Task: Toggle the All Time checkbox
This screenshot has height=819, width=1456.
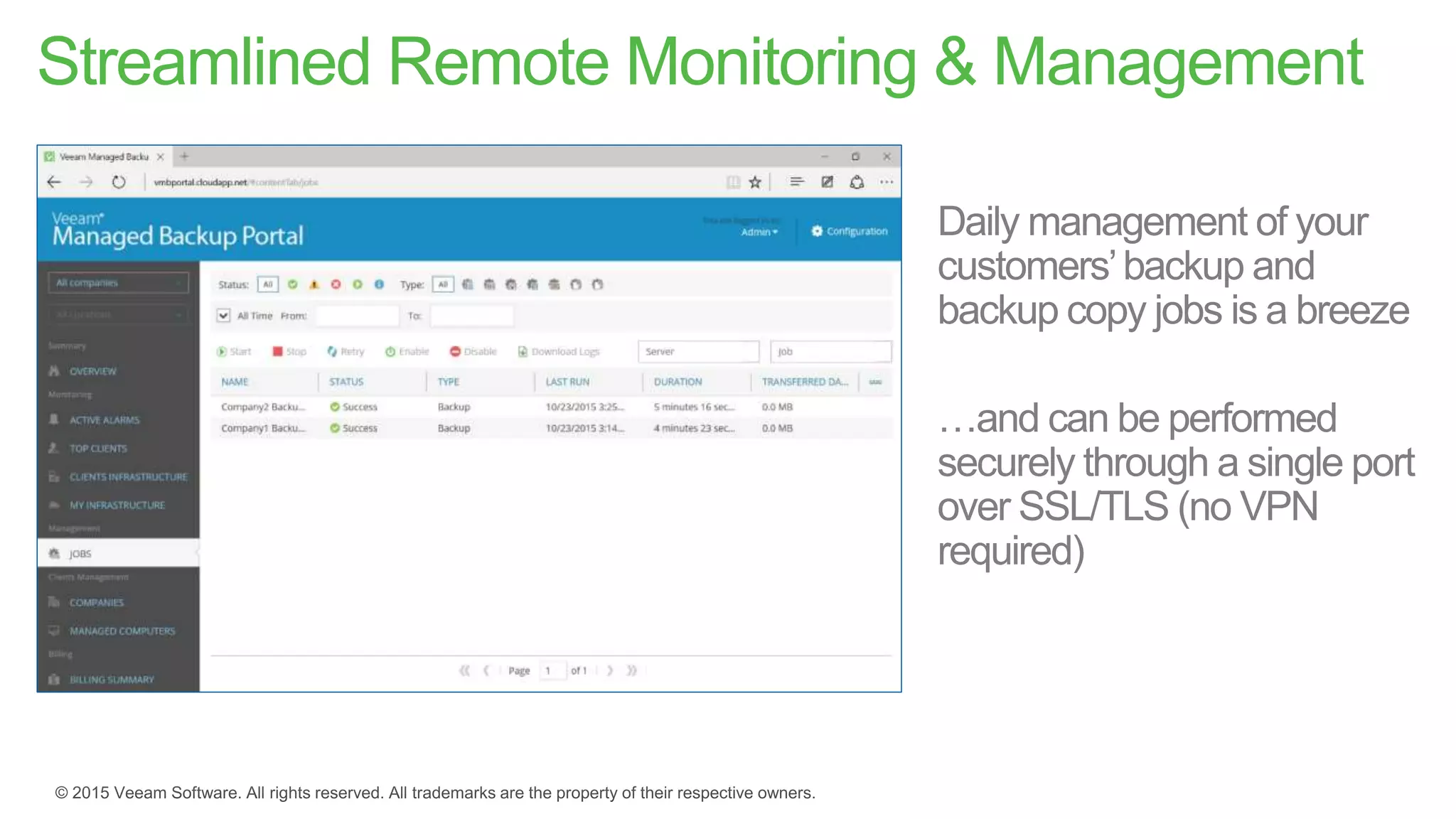Action: coord(223,315)
